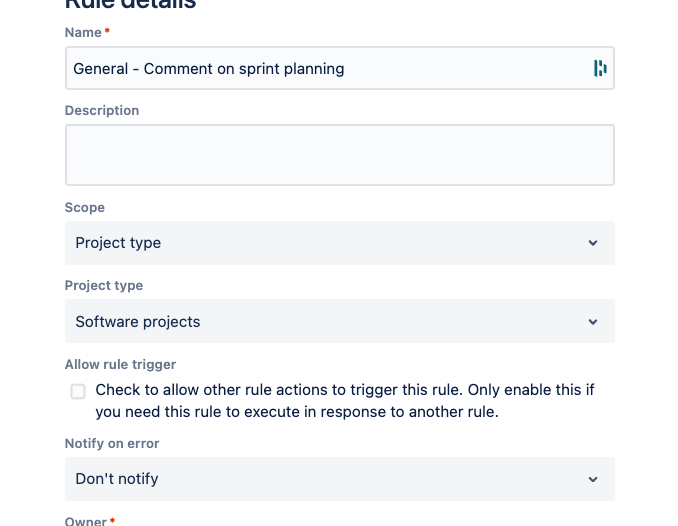Click the Project type field label
Viewport: 678px width, 526px height.
click(104, 286)
